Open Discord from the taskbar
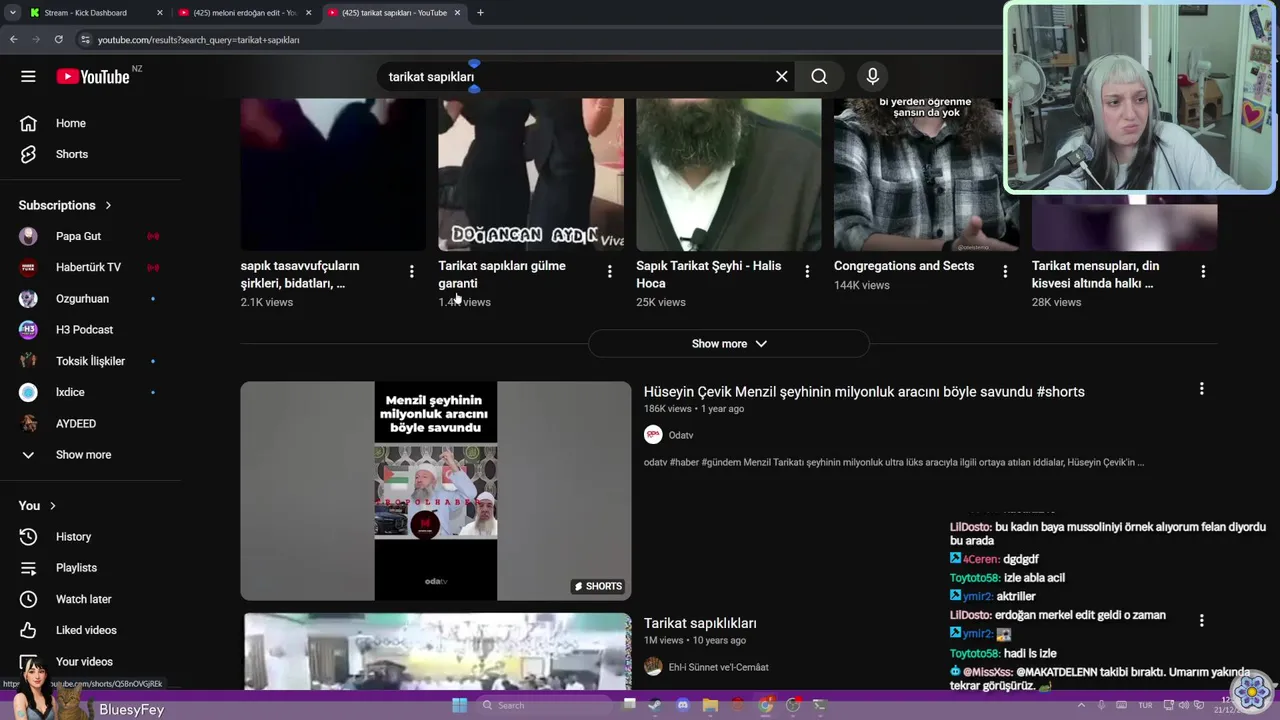This screenshot has width=1280, height=720. coord(683,705)
